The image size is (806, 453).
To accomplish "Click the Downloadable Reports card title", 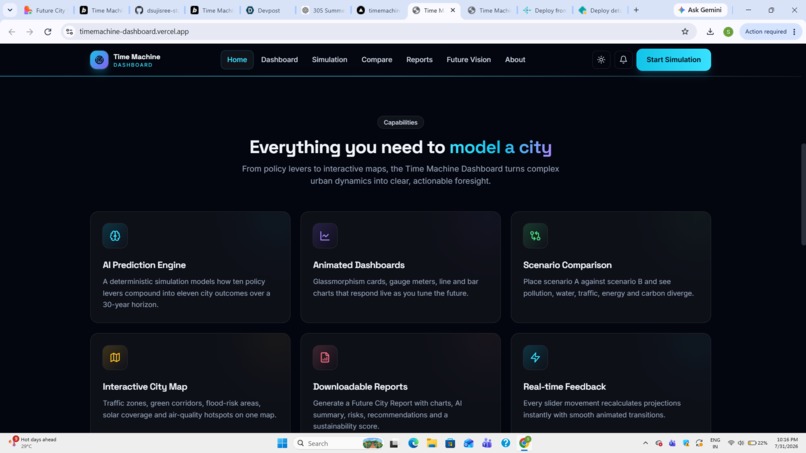I will tap(360, 387).
